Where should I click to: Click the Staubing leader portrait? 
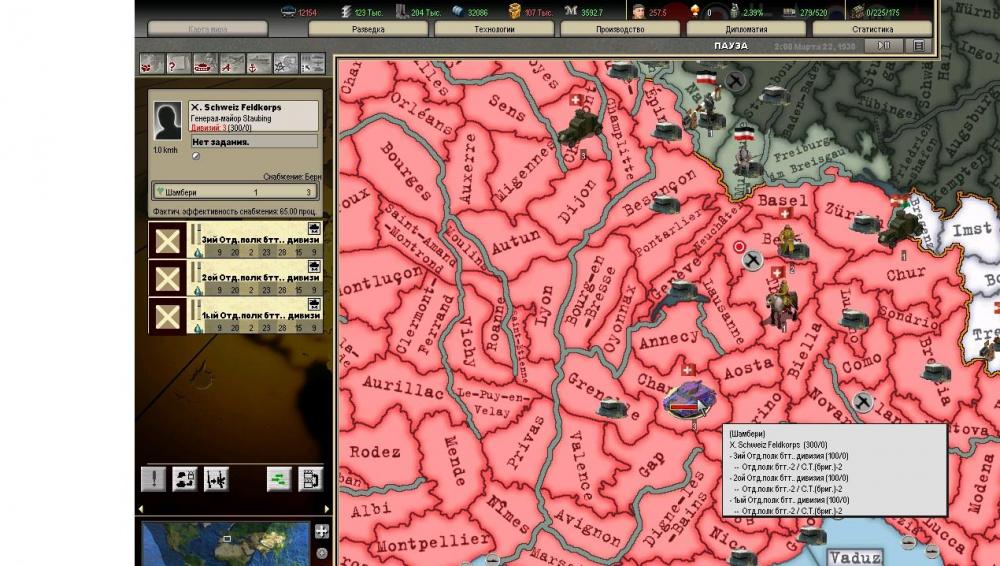pos(168,121)
